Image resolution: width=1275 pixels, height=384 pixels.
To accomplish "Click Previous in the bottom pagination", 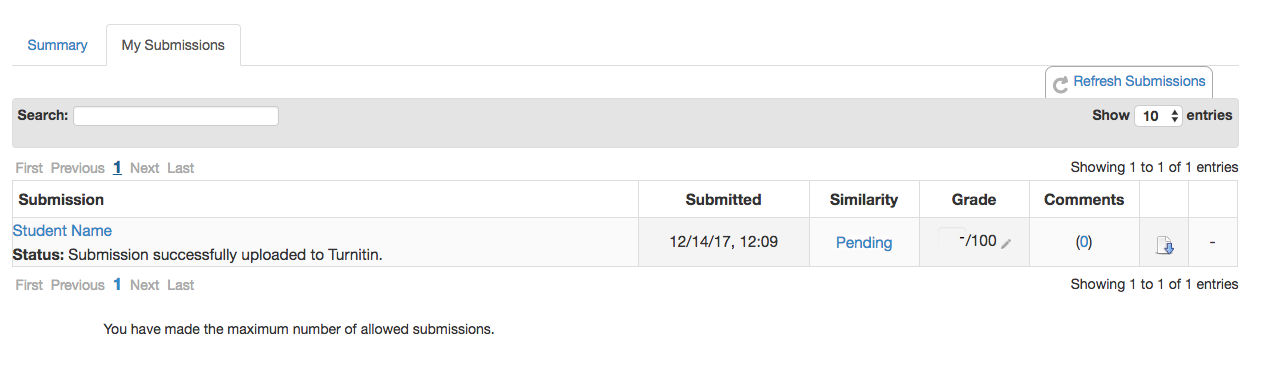I will point(78,285).
